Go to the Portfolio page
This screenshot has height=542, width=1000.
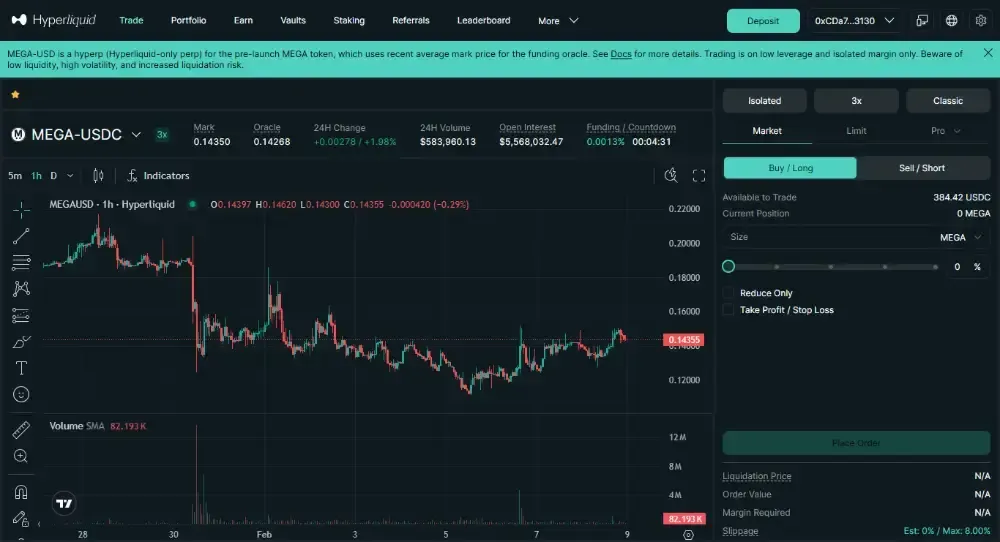[x=188, y=20]
